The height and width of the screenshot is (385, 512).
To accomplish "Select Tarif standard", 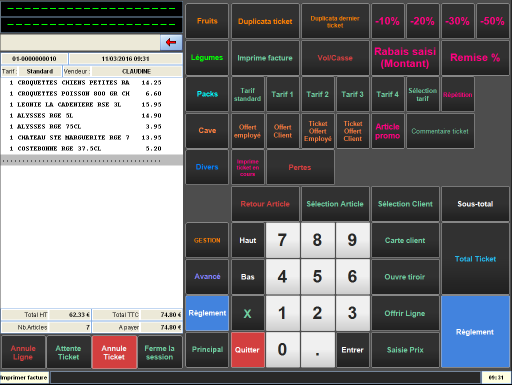I will tap(248, 94).
